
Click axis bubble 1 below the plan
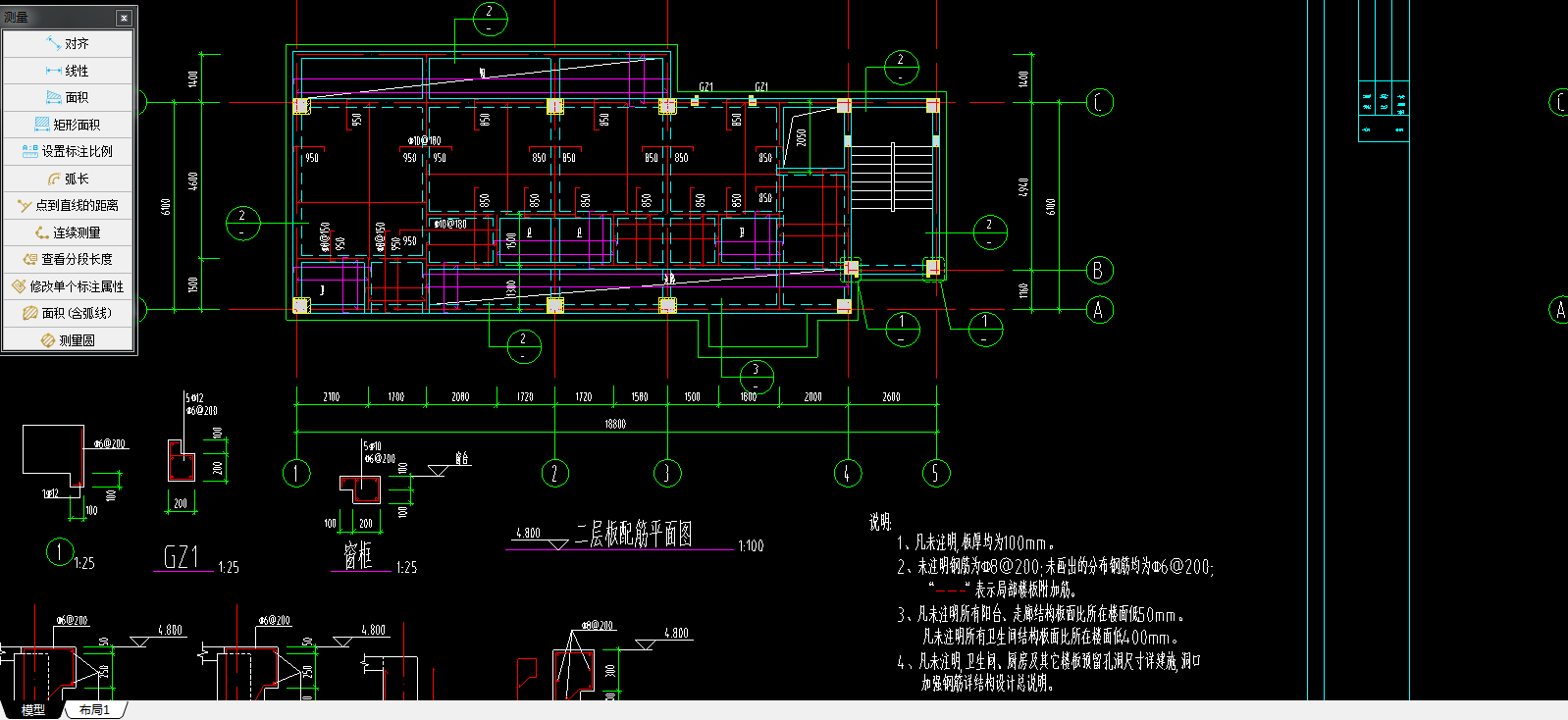[296, 474]
